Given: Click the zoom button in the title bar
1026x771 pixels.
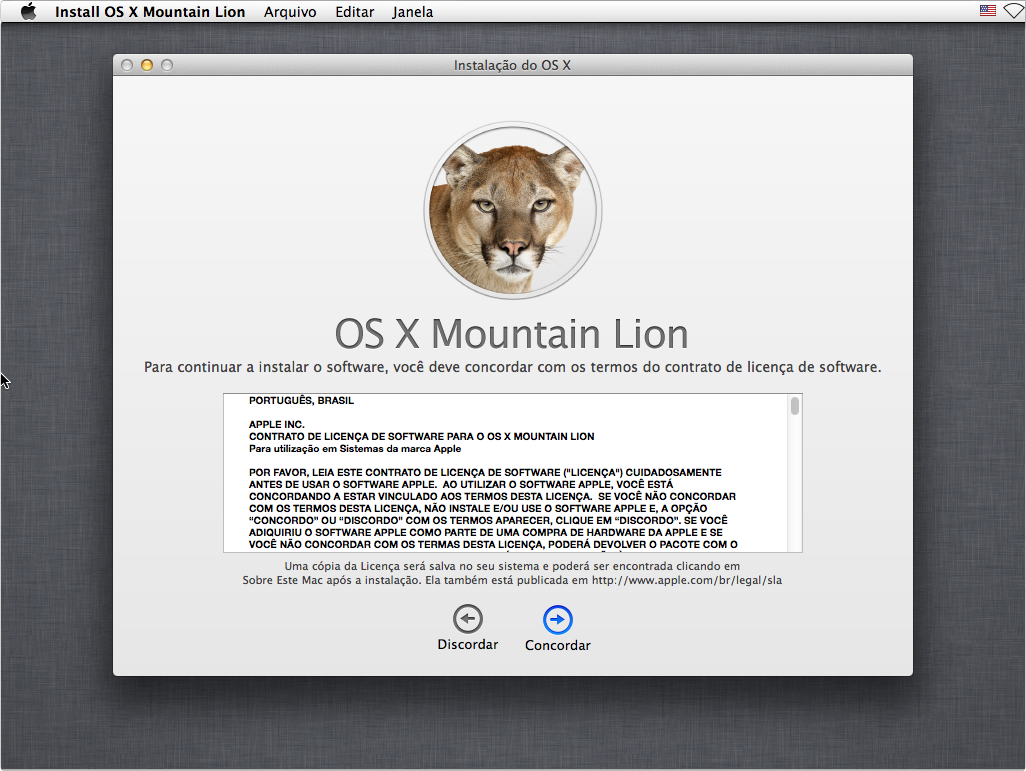Looking at the screenshot, I should pyautogui.click(x=167, y=66).
